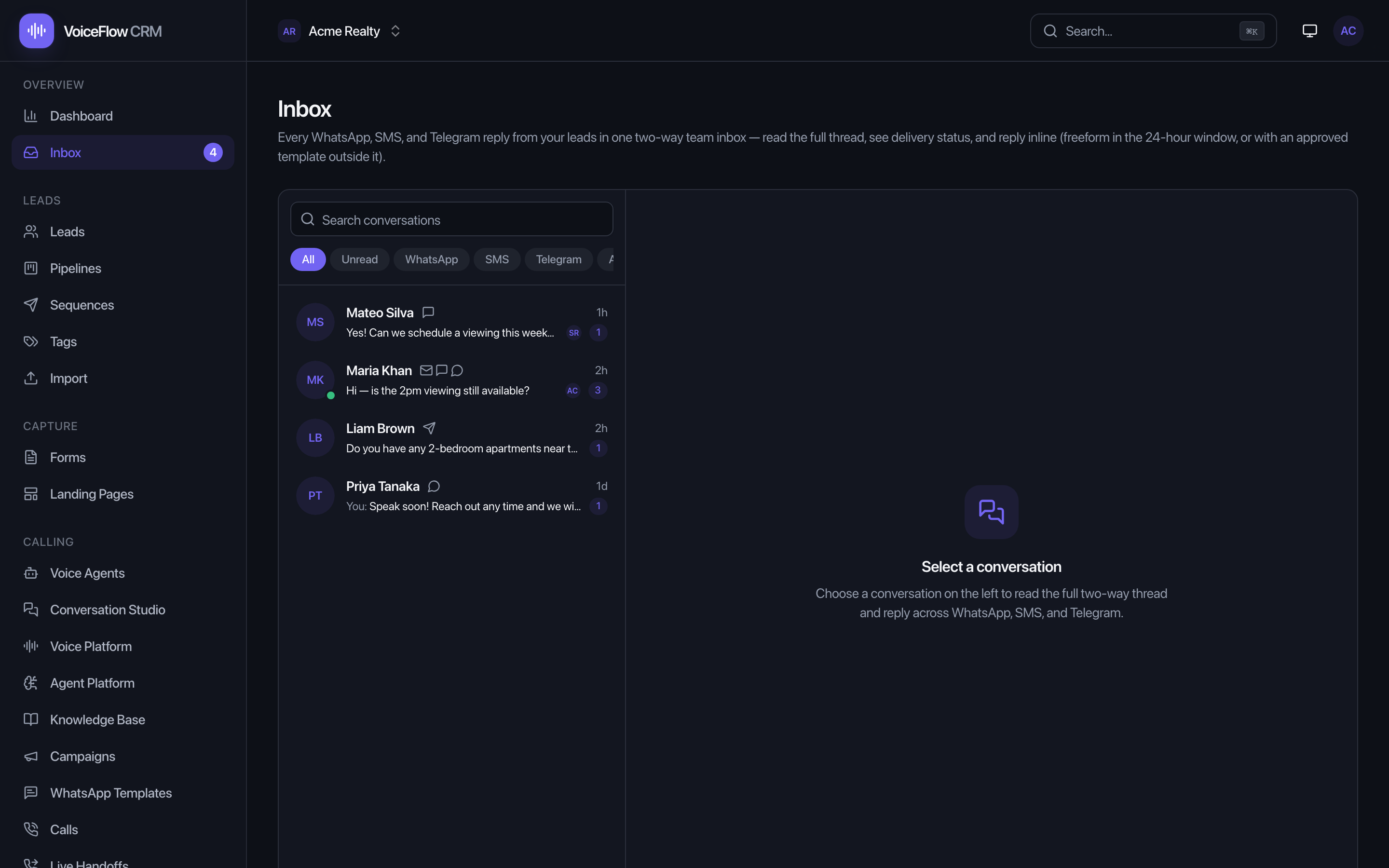The image size is (1389, 868).
Task: Click the WhatsApp icon beside Maria Khan
Action: 457,370
